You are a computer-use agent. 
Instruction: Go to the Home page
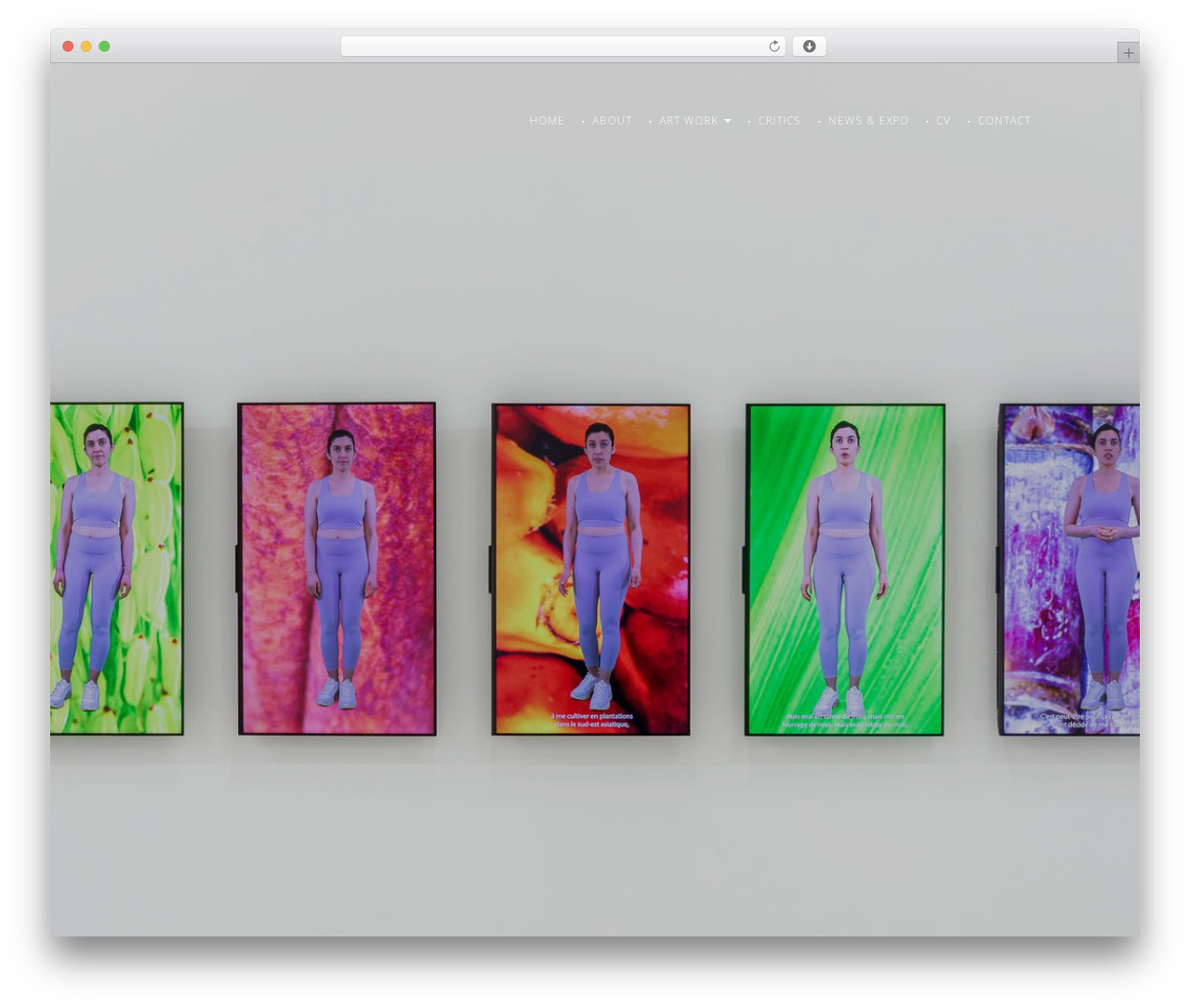(547, 121)
